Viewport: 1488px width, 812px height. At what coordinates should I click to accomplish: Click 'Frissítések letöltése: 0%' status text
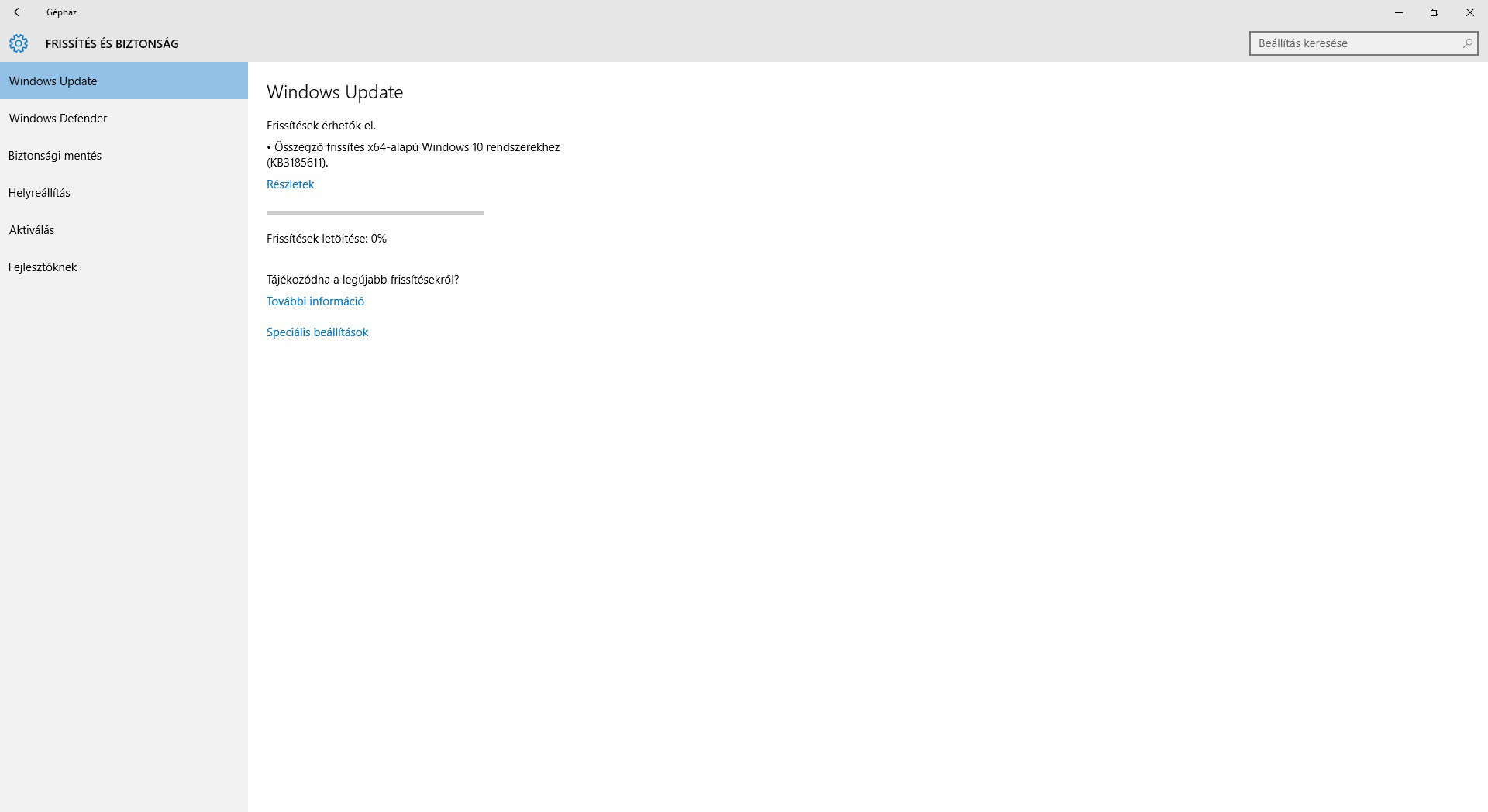click(x=326, y=239)
